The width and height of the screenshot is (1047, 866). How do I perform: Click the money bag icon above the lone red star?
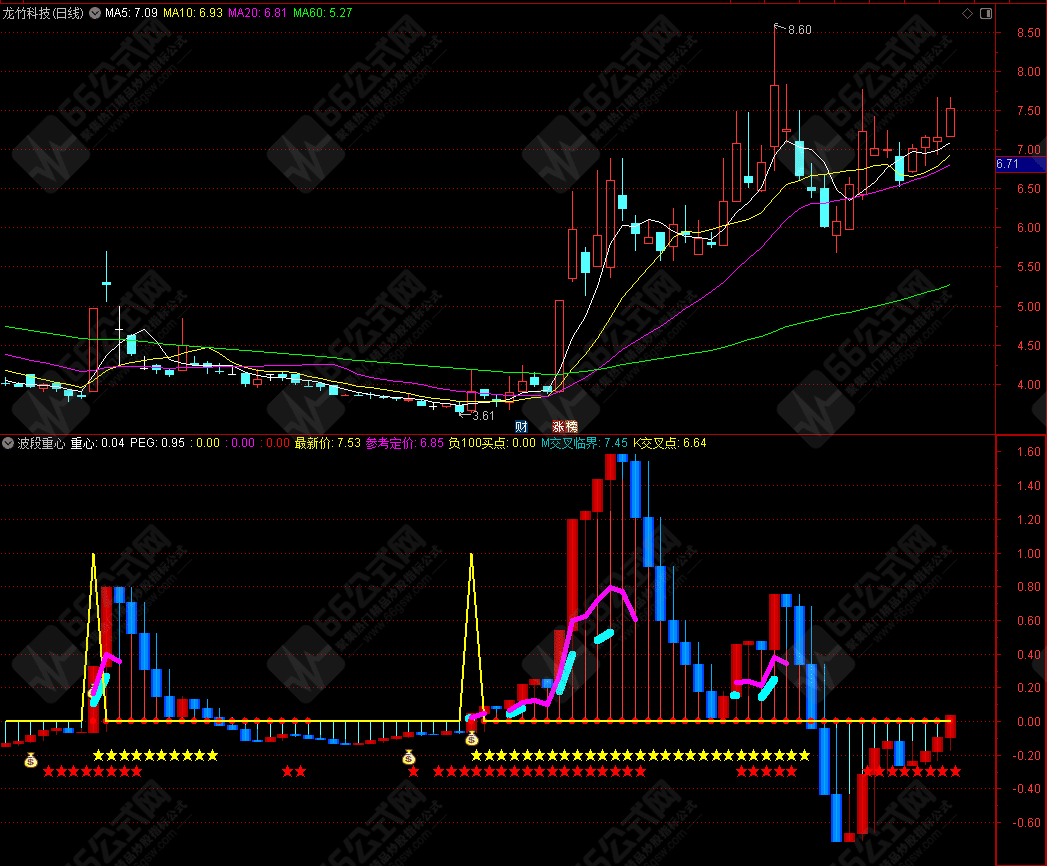(x=409, y=757)
